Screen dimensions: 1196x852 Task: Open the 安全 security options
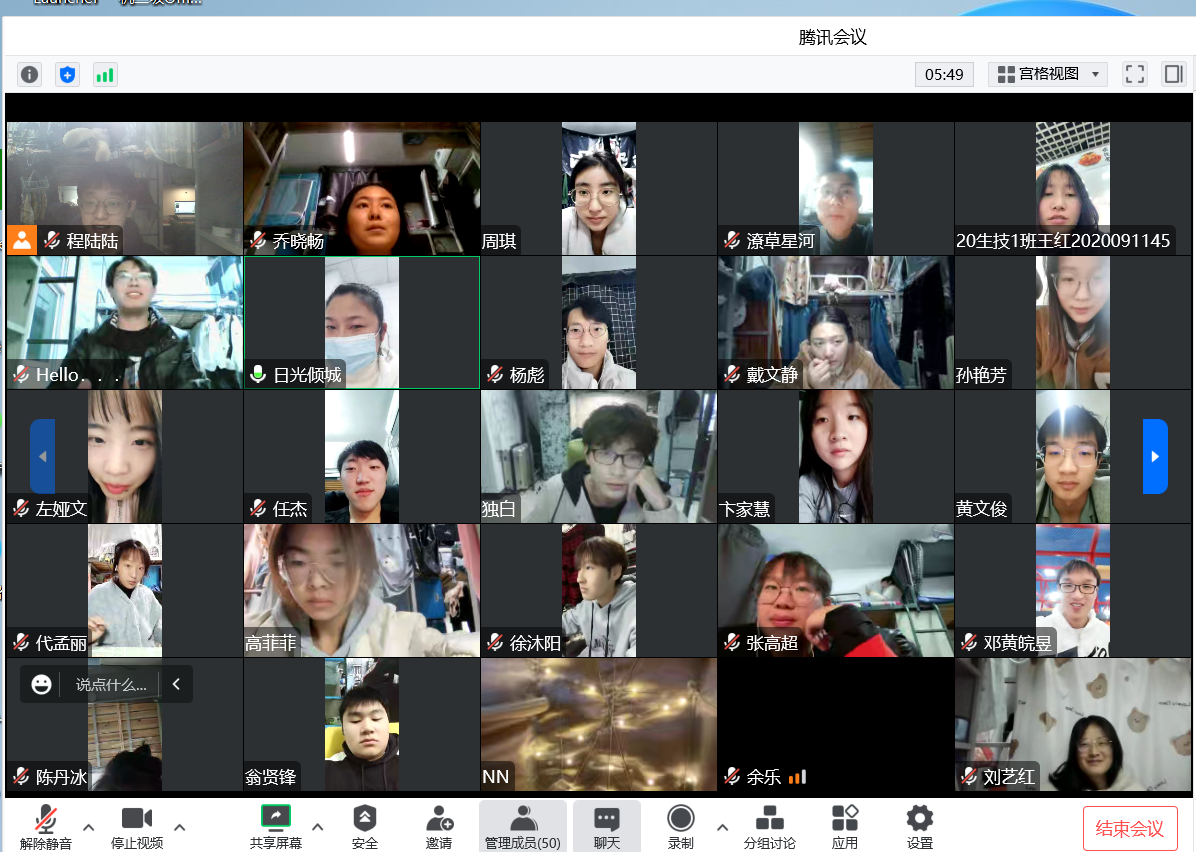(x=365, y=827)
